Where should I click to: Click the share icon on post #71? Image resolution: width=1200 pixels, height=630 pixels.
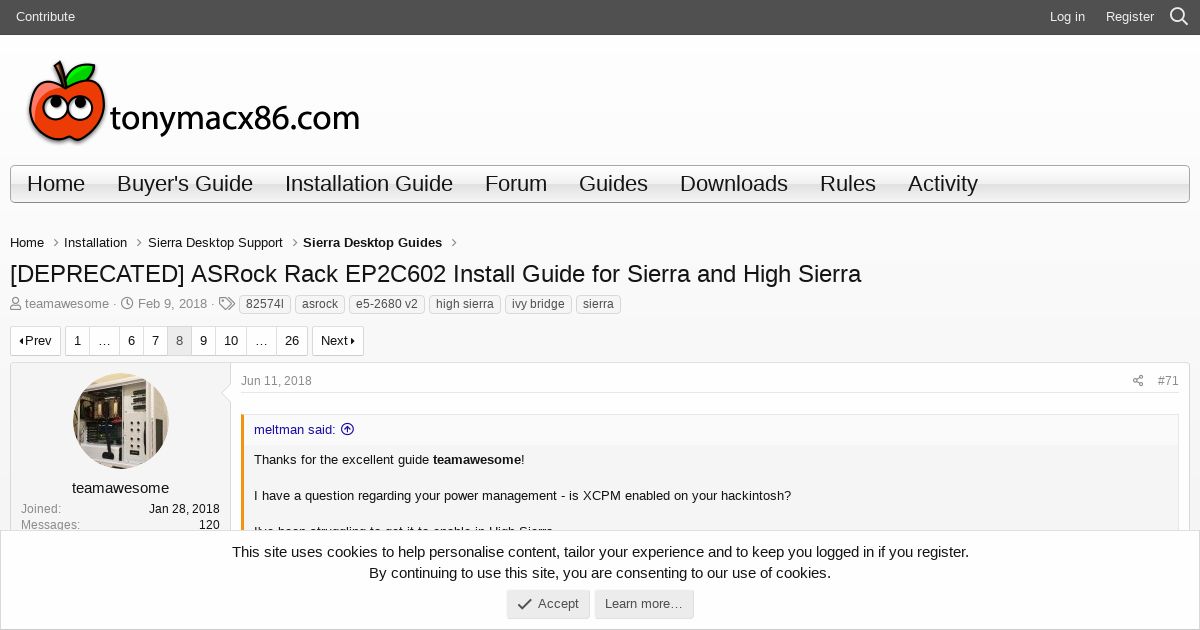[1138, 381]
